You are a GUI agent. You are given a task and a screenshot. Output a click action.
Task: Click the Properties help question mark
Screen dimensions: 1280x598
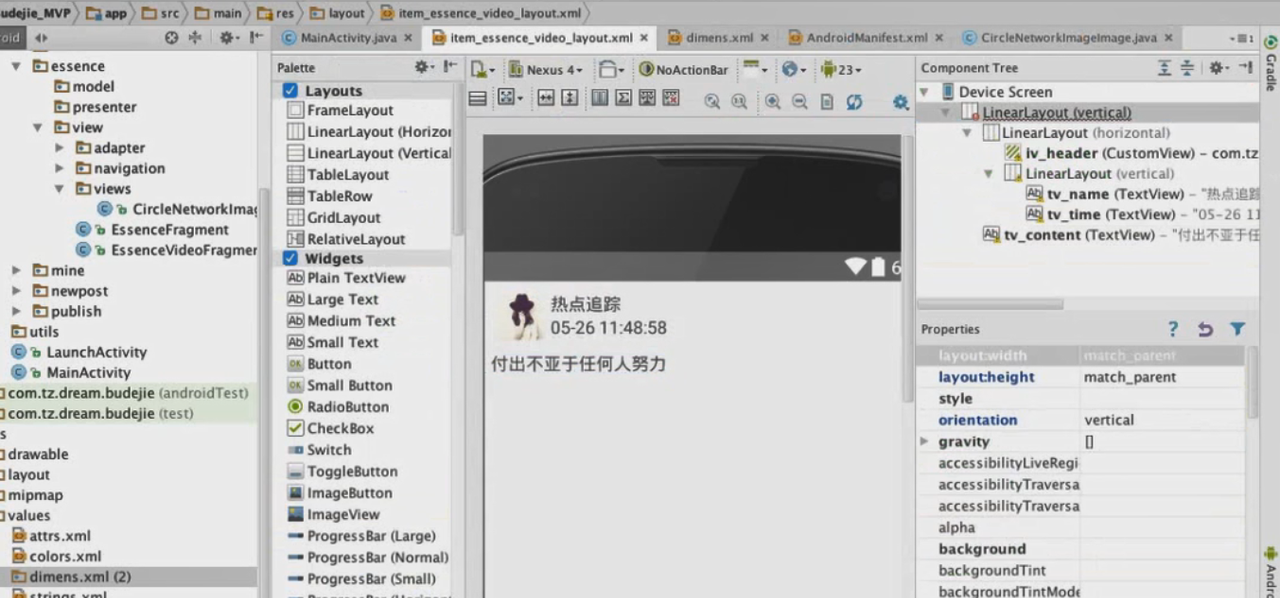click(x=1172, y=329)
